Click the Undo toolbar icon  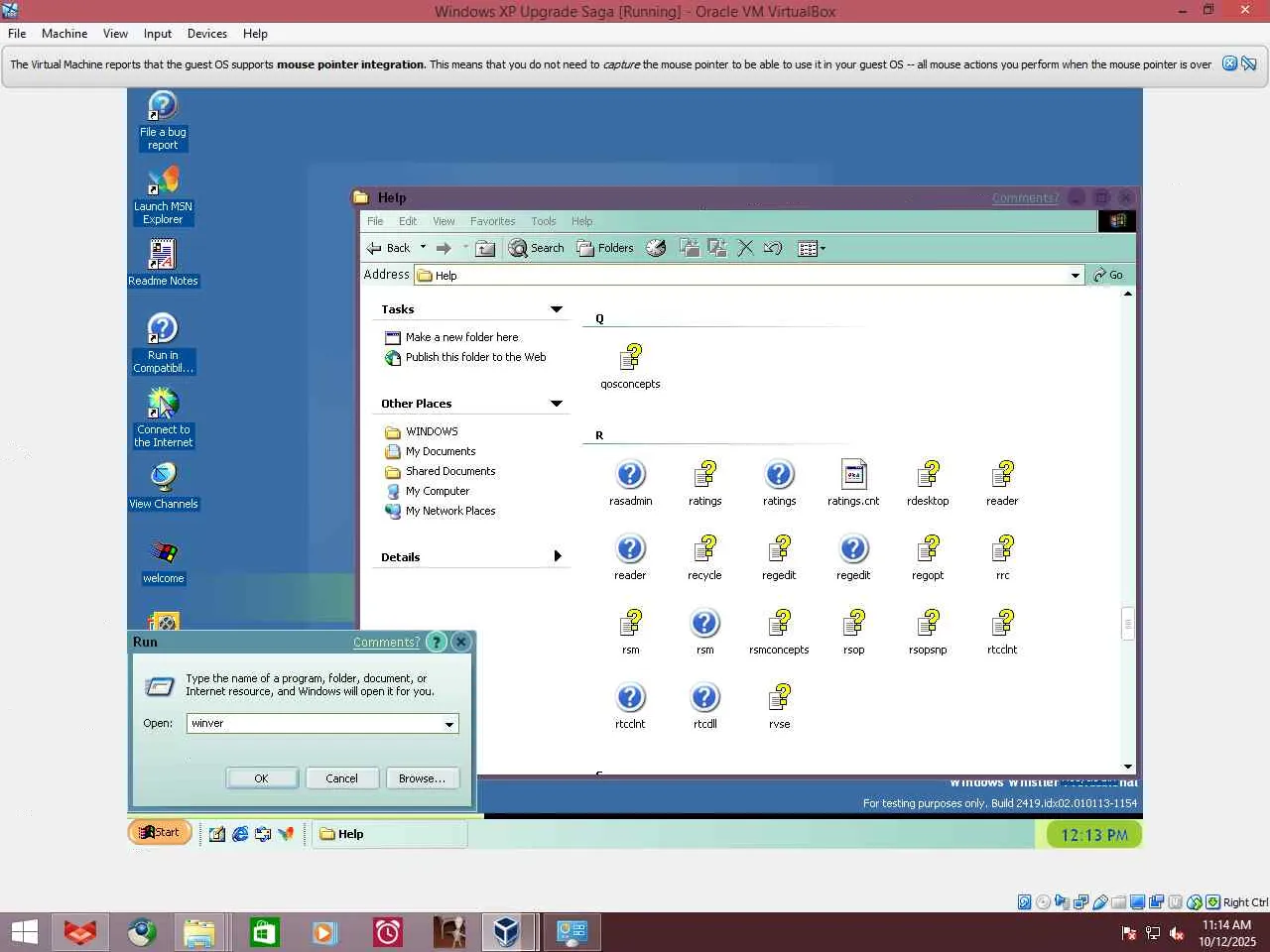coord(773,248)
